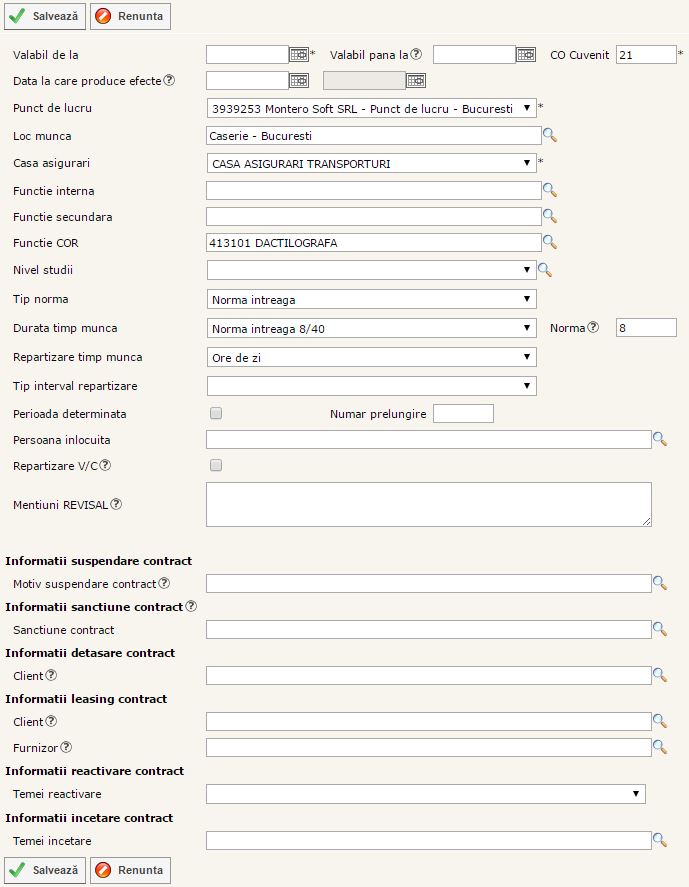Click search icon next to Loc munca
The width and height of the screenshot is (689, 887).
(549, 134)
